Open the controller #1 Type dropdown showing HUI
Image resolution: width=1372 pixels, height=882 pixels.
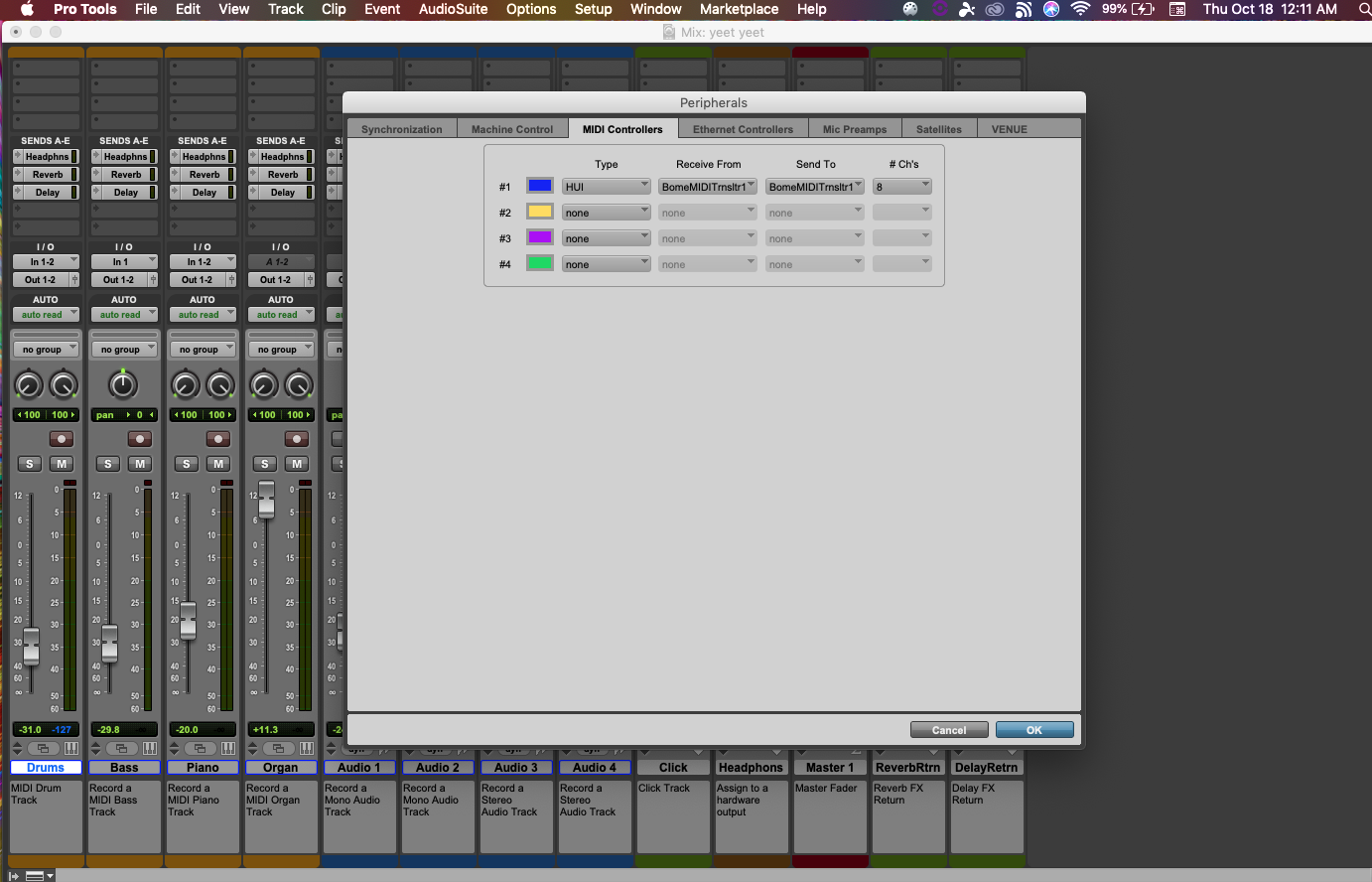tap(606, 186)
